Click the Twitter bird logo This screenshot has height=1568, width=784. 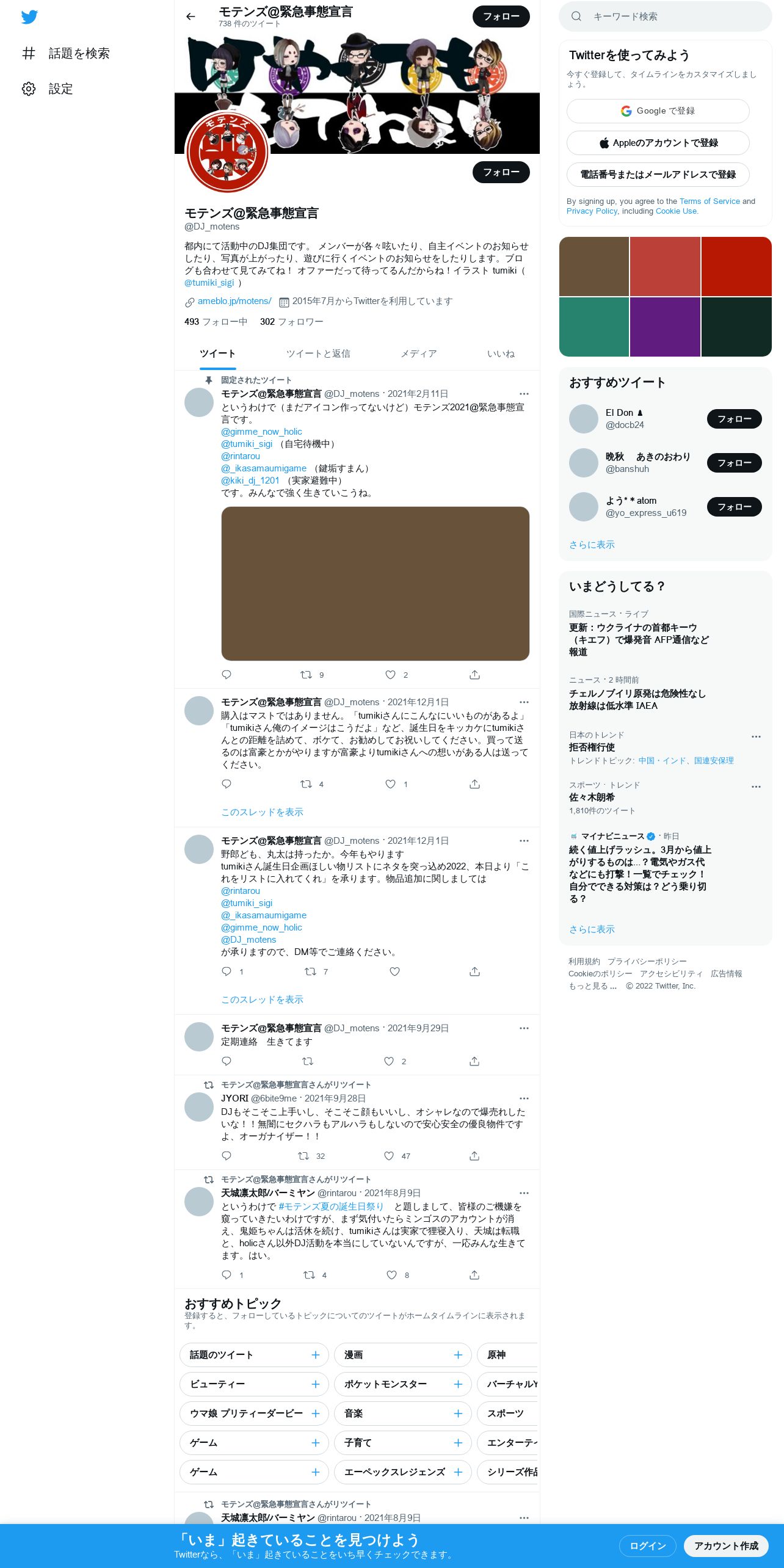pyautogui.click(x=29, y=17)
